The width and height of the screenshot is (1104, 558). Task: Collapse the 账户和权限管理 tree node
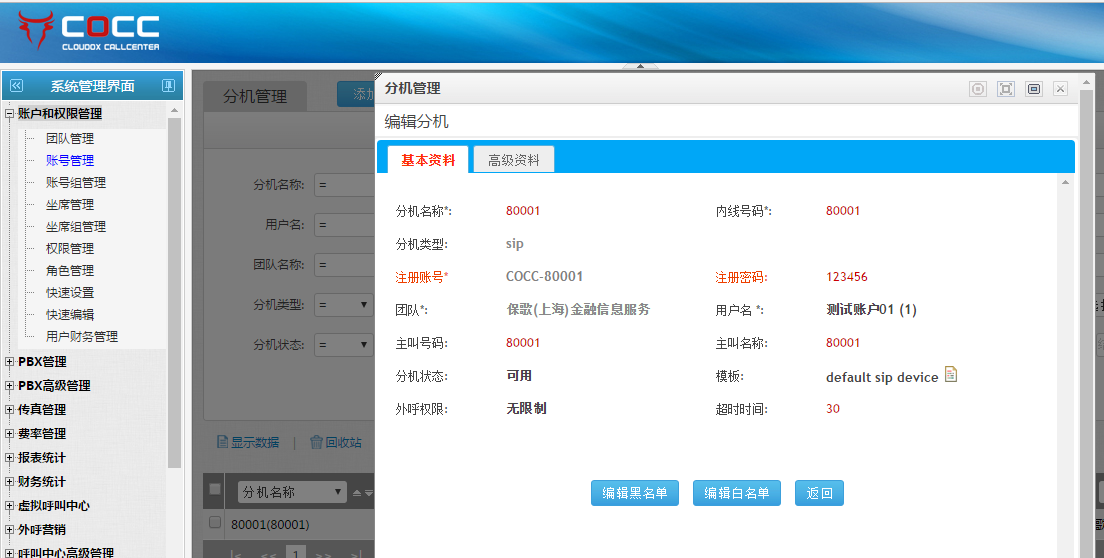tap(10, 114)
